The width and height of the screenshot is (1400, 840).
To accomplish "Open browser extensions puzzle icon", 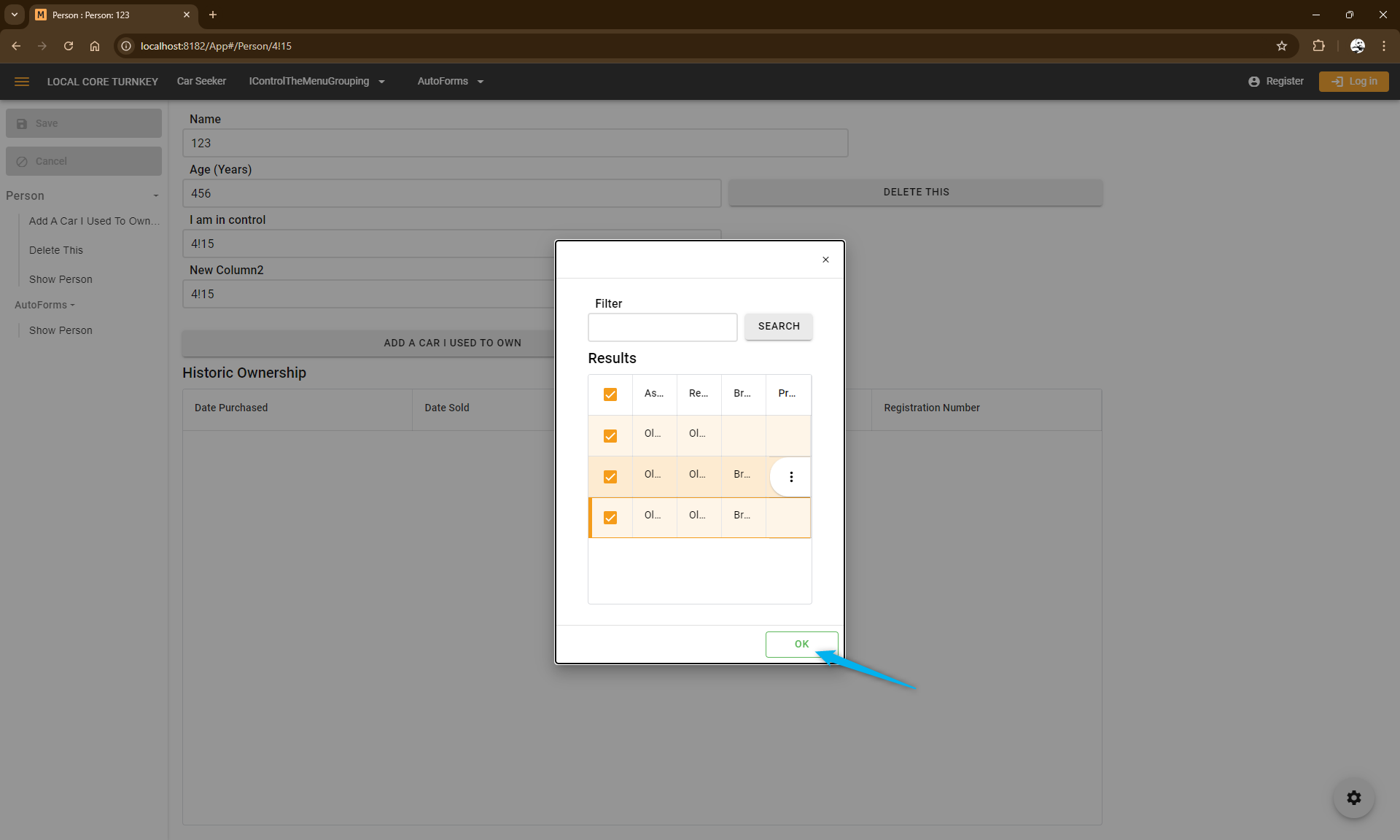I will 1318,46.
